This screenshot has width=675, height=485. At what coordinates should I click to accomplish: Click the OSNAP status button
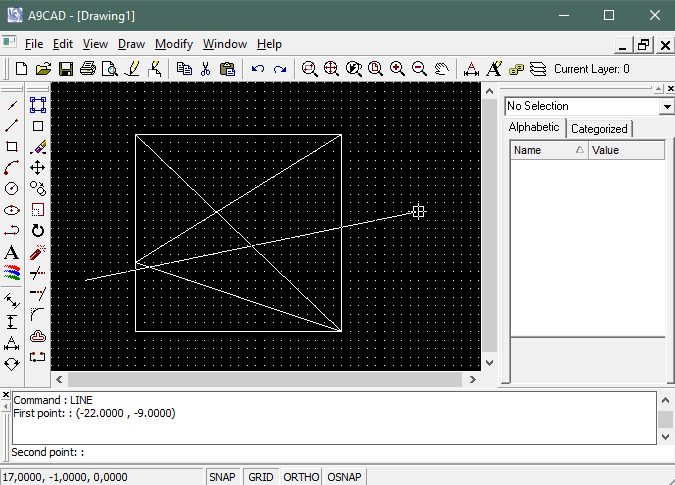[x=344, y=477]
